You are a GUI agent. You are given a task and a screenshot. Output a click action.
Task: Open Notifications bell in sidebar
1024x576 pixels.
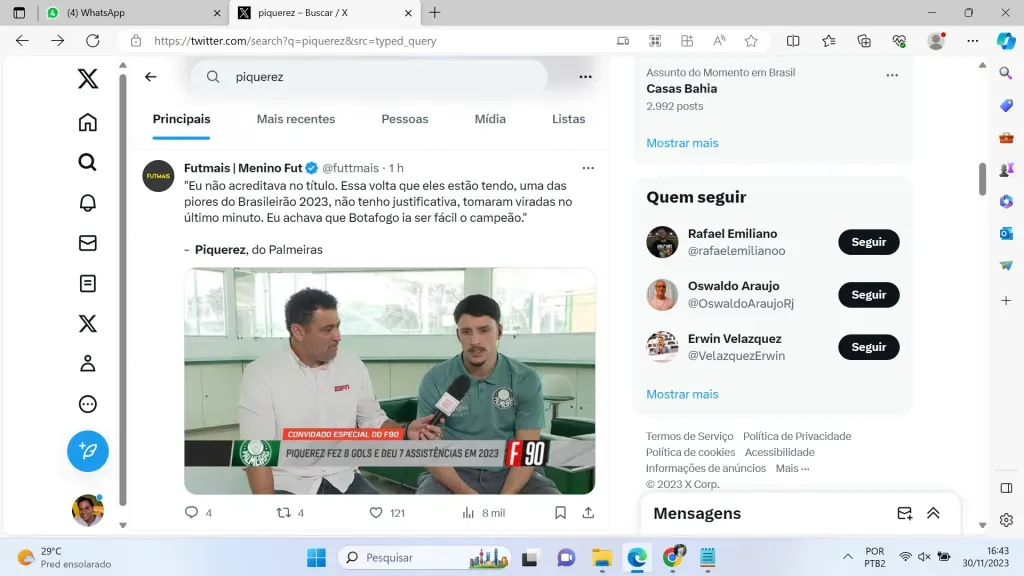coord(88,203)
